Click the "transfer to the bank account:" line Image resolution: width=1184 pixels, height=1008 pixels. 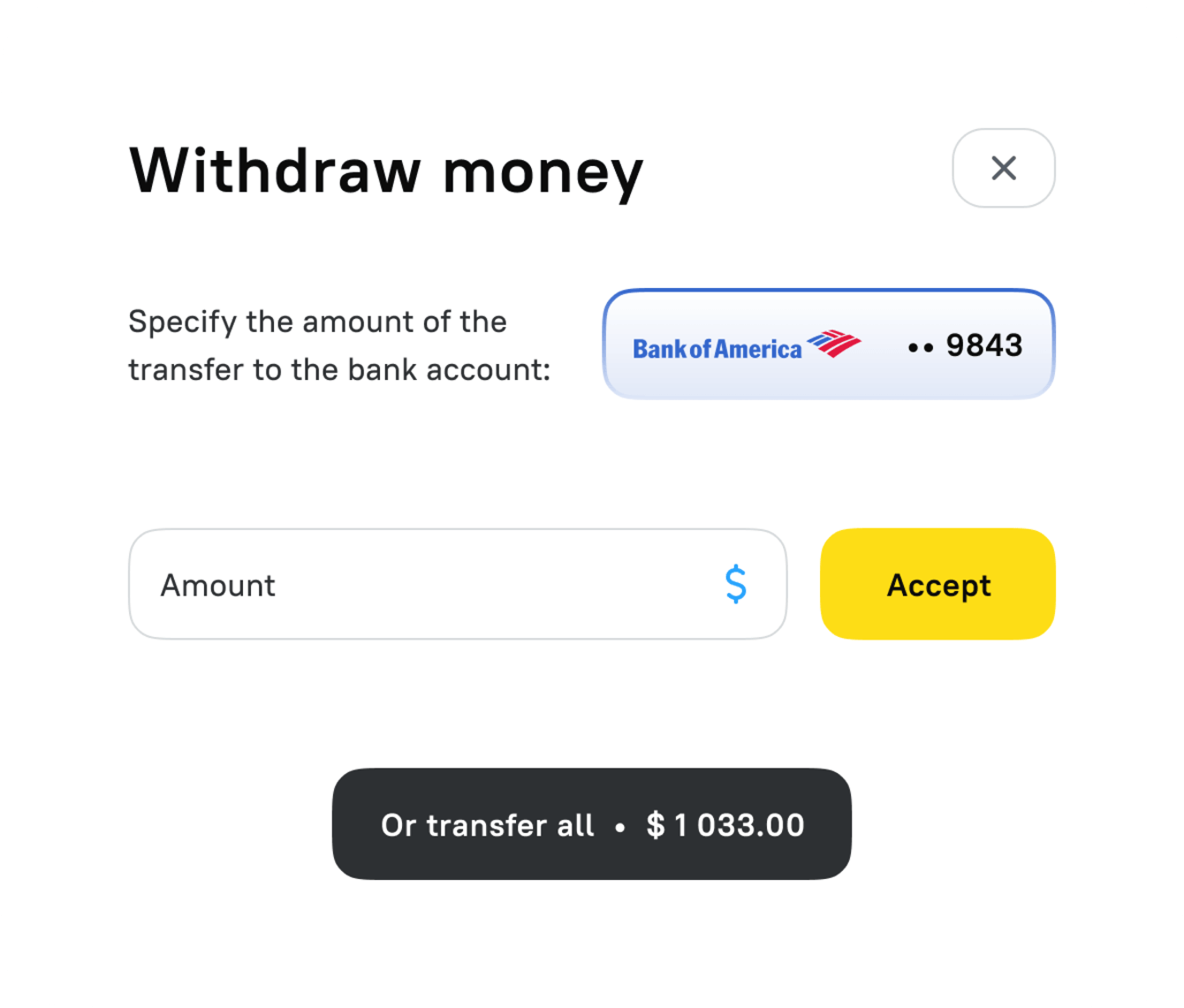click(338, 369)
